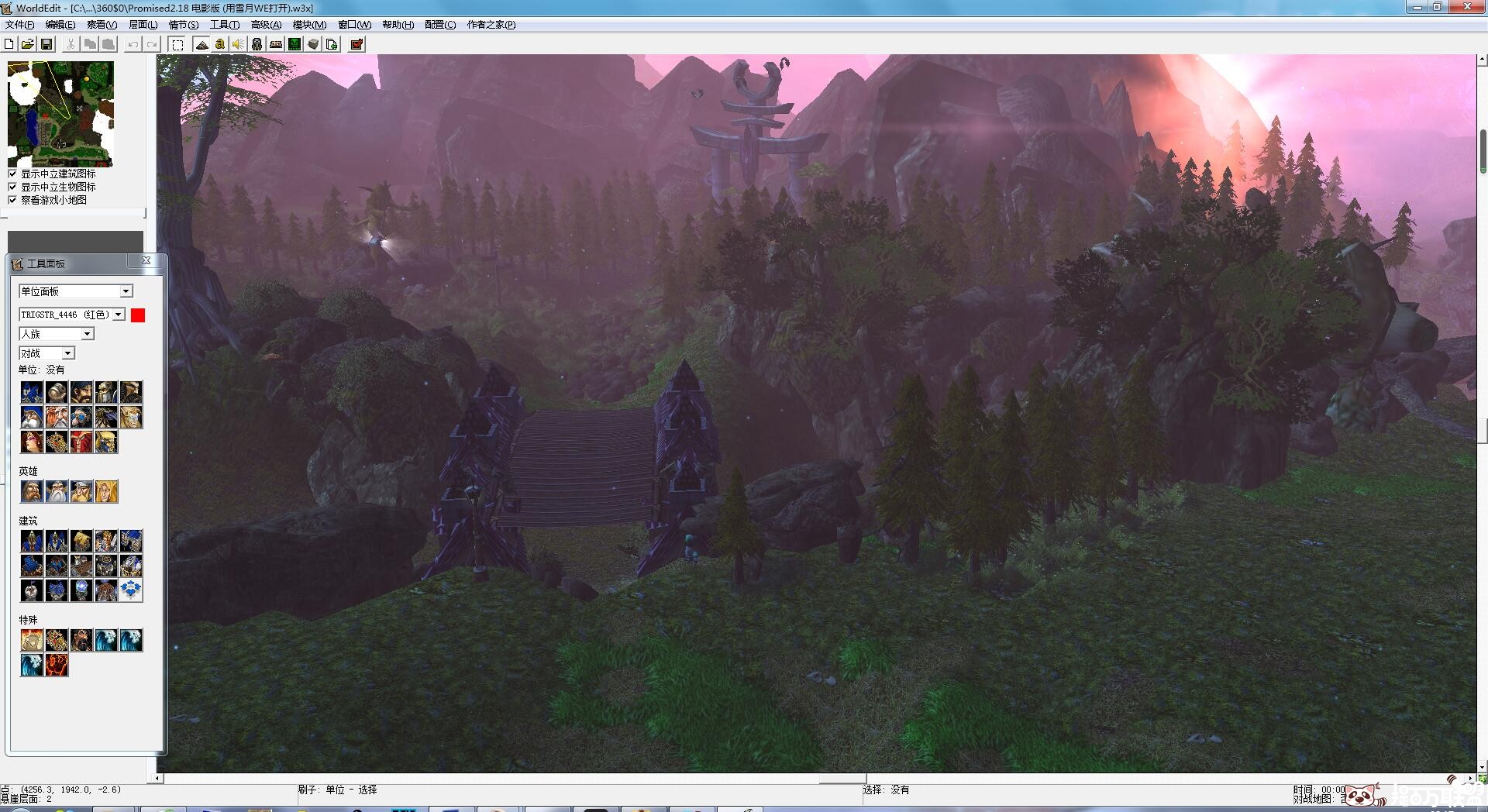Open the 模块(M) menu
The height and width of the screenshot is (812, 1488).
click(x=309, y=25)
